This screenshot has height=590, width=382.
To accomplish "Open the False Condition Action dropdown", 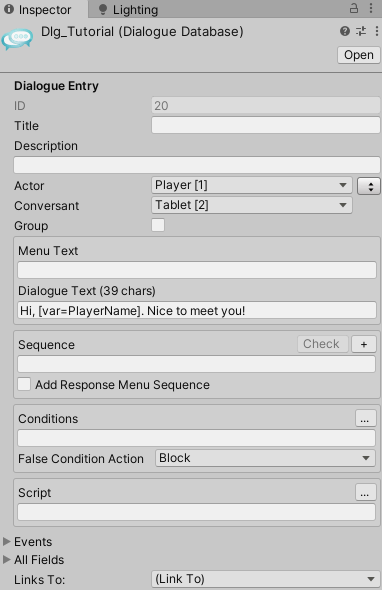I will (x=265, y=458).
